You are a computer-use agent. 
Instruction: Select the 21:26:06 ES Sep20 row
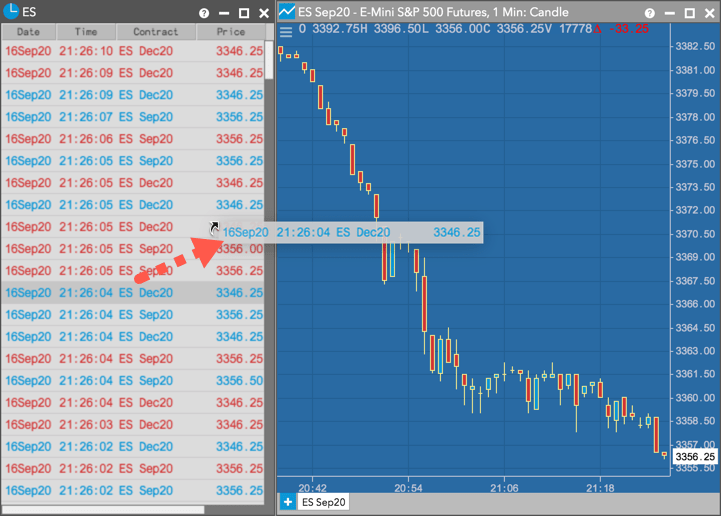click(x=133, y=139)
